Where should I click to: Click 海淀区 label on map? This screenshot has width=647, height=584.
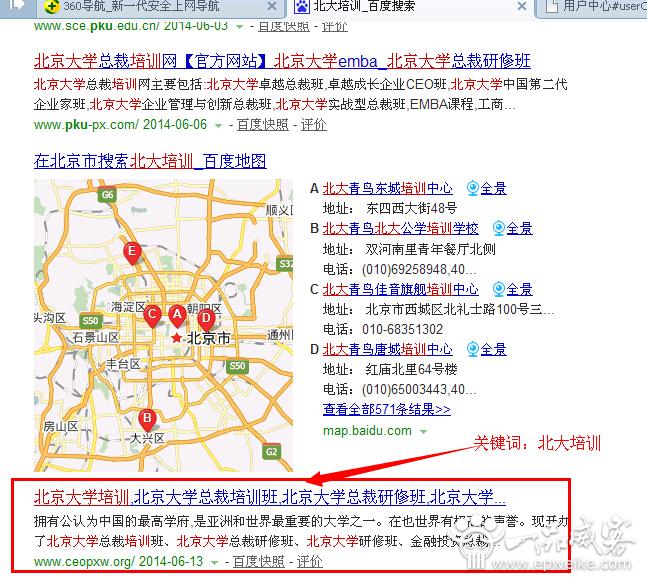point(128,307)
